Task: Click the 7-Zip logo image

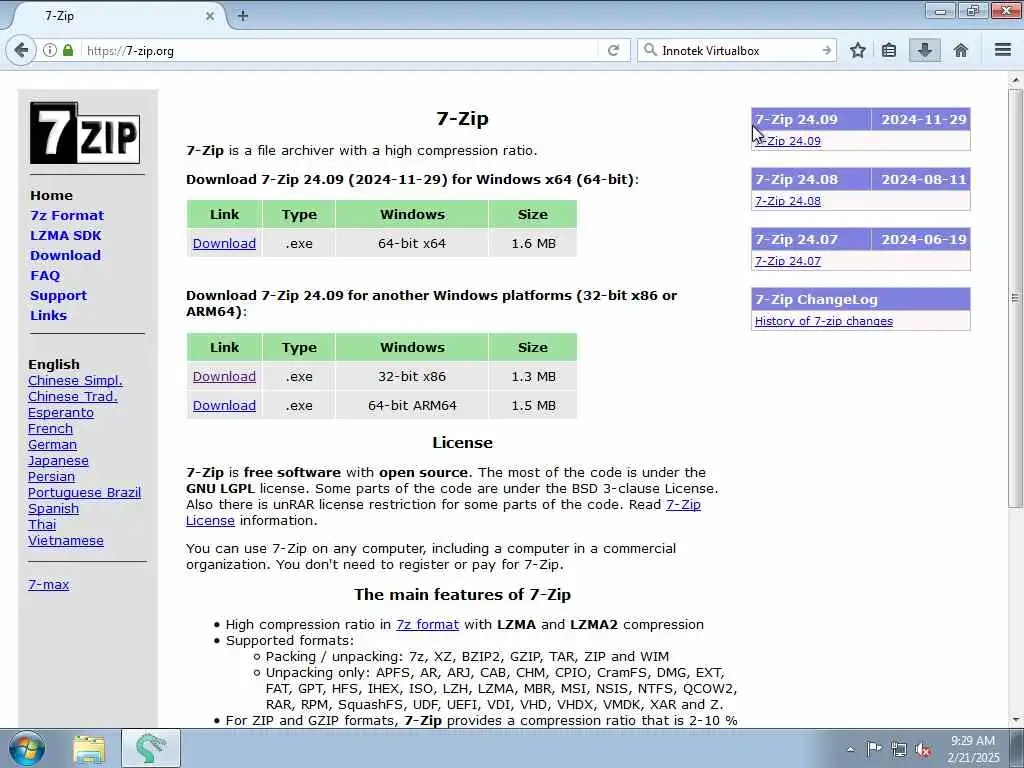Action: [x=85, y=133]
